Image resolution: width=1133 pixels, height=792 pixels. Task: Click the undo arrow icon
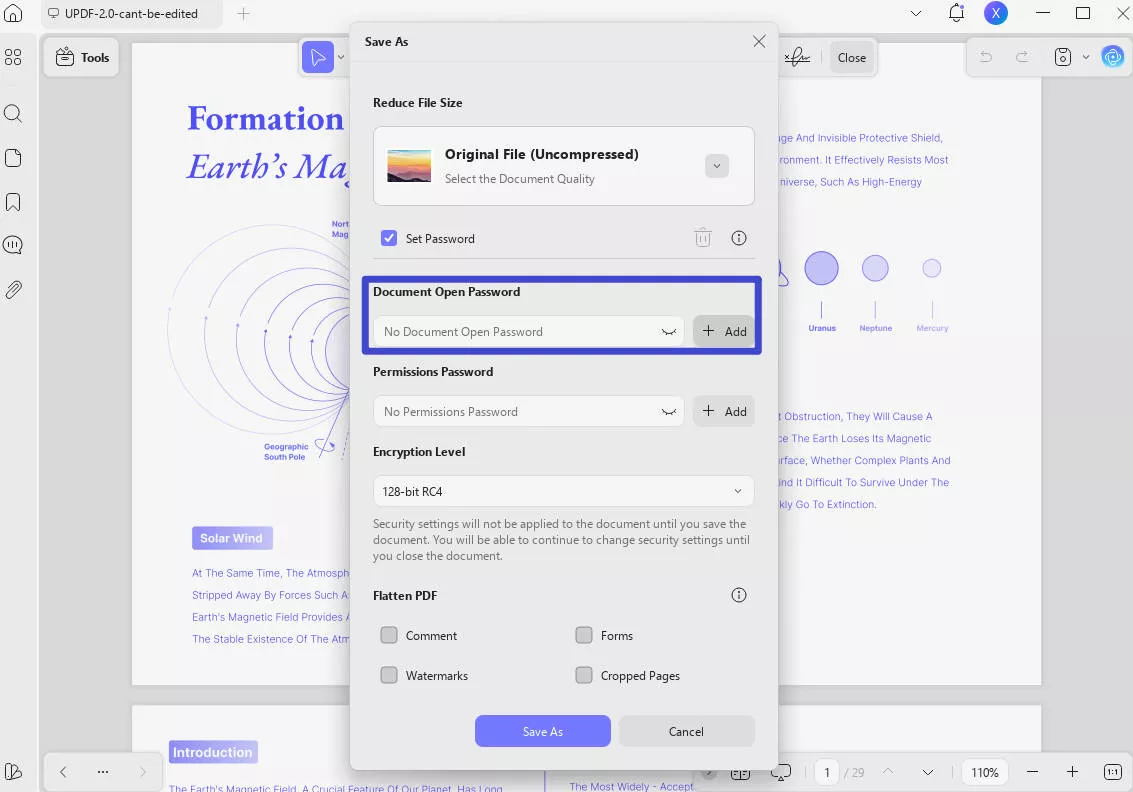click(986, 57)
